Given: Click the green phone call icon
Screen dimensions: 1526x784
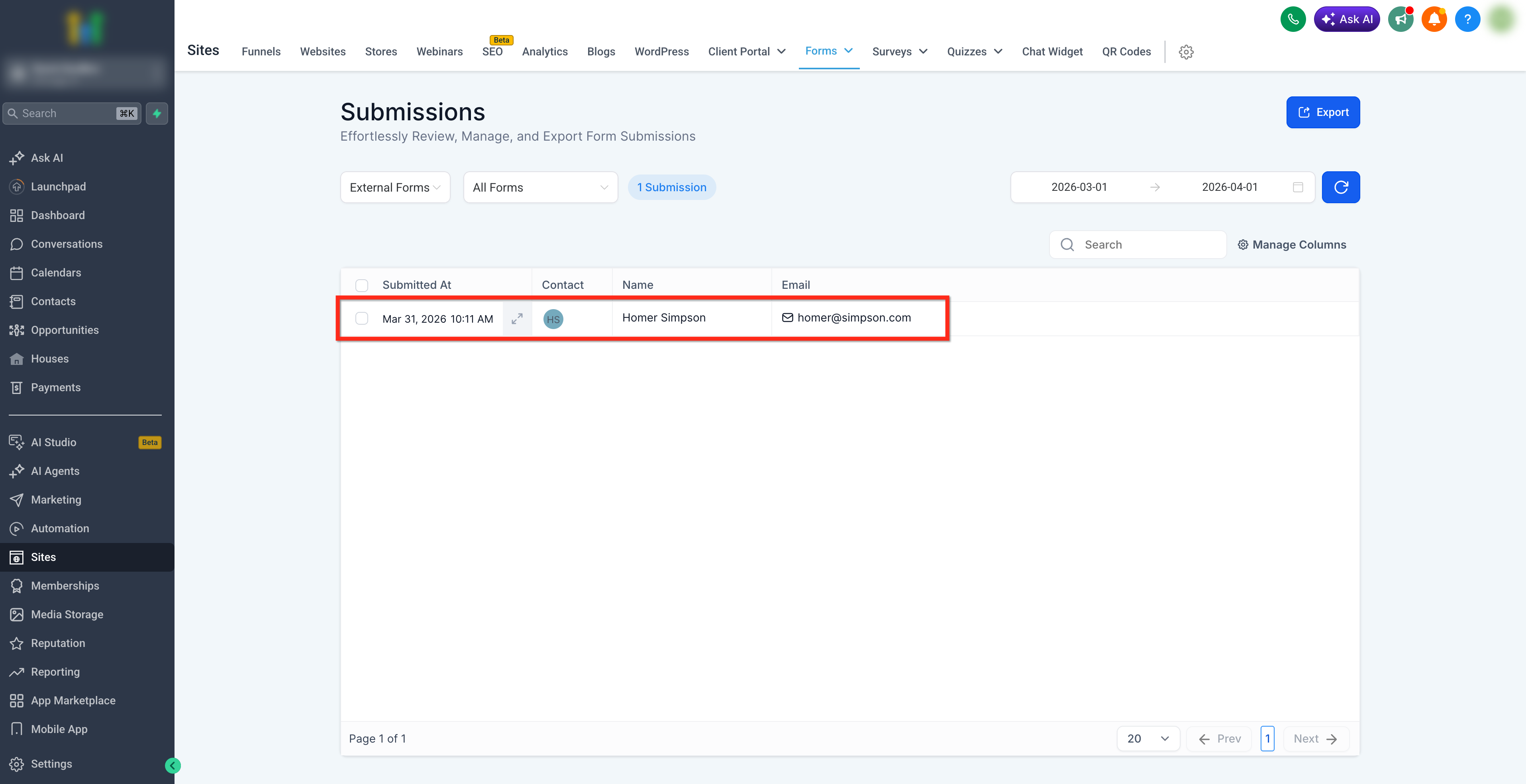Looking at the screenshot, I should 1293,19.
